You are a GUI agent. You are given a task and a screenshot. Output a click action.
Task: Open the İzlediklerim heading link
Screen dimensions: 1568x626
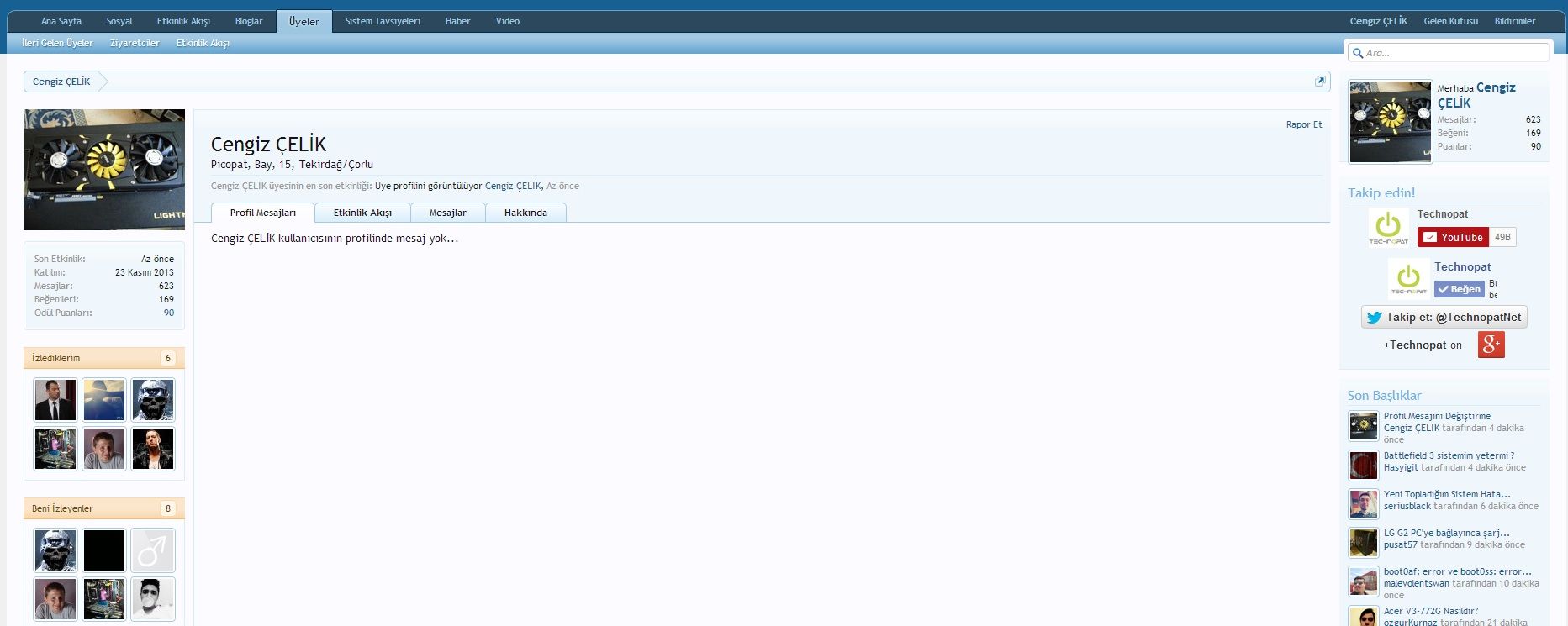[56, 358]
